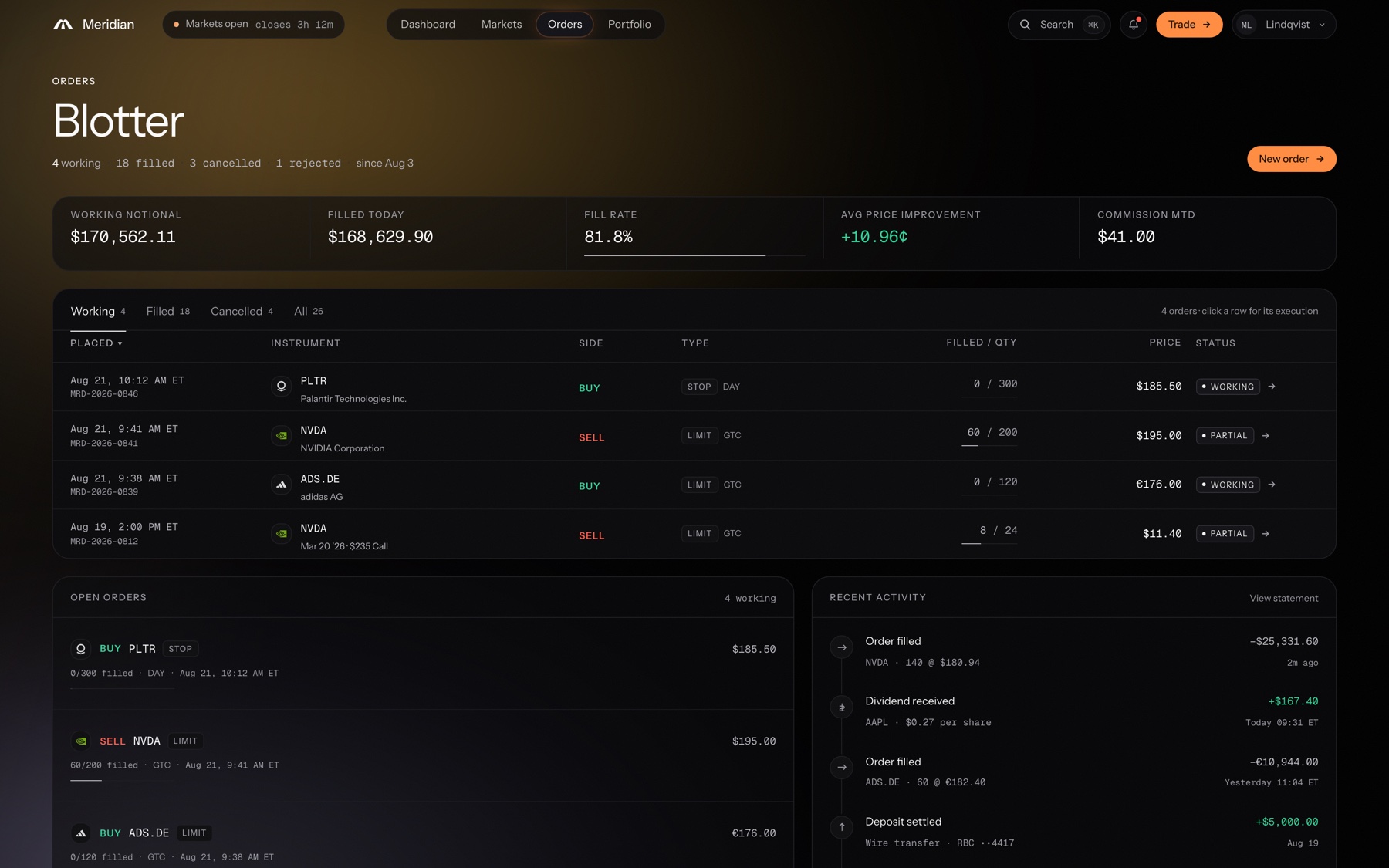Image resolution: width=1389 pixels, height=868 pixels.
Task: Click the "Palantir Technologies Inc." name
Action: tap(353, 399)
